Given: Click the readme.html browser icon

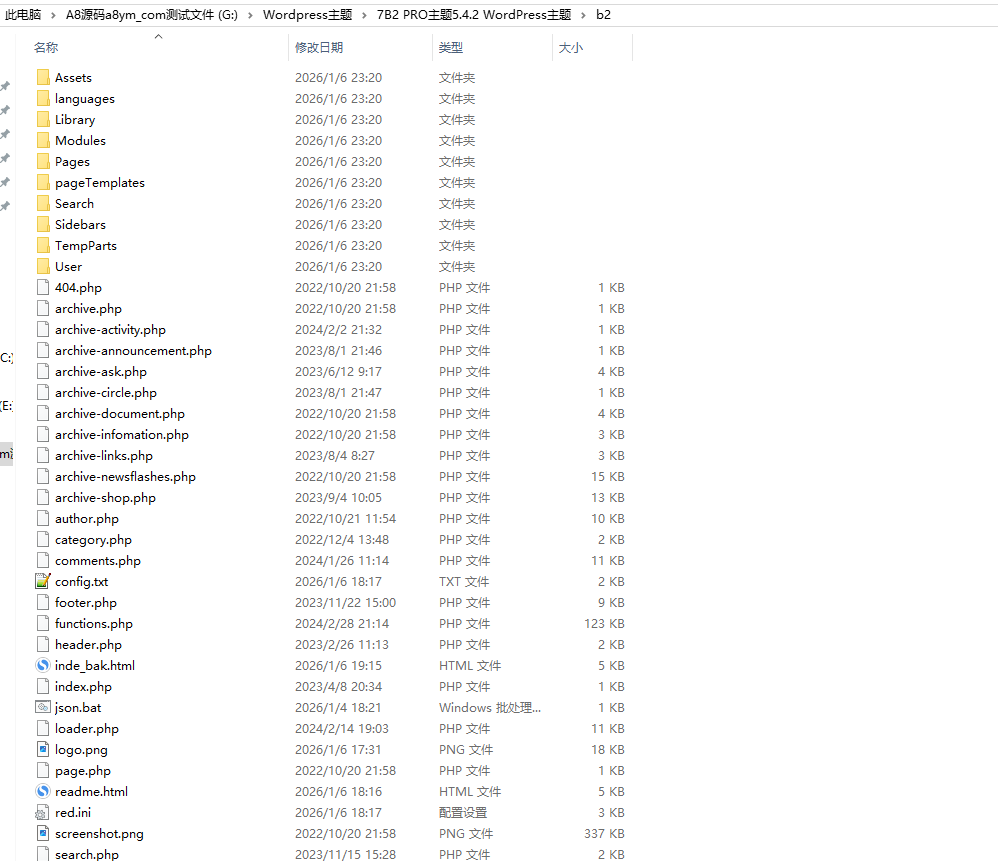Looking at the screenshot, I should click(42, 792).
